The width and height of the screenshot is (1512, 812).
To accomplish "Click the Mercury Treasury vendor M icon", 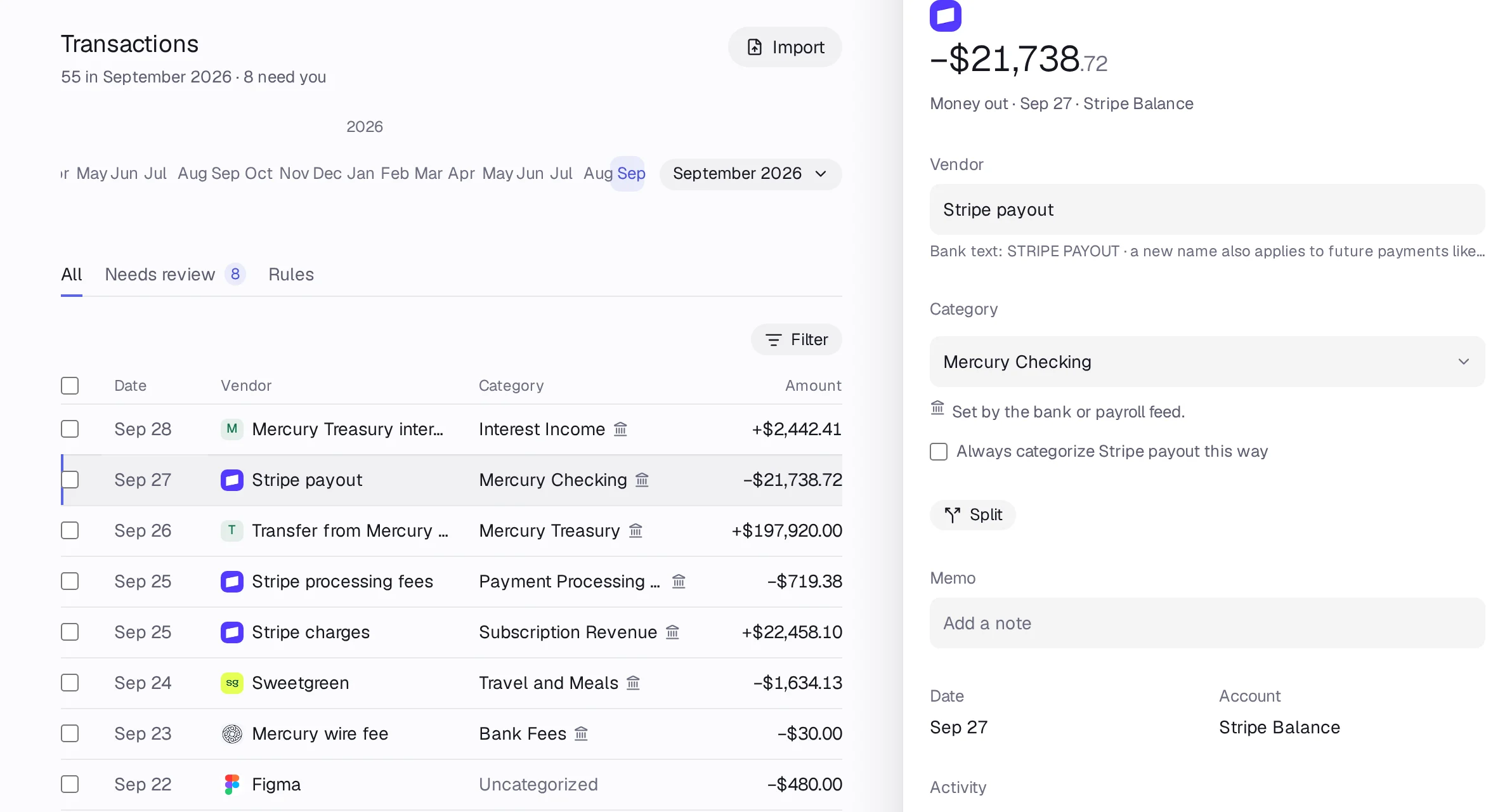I will click(231, 429).
